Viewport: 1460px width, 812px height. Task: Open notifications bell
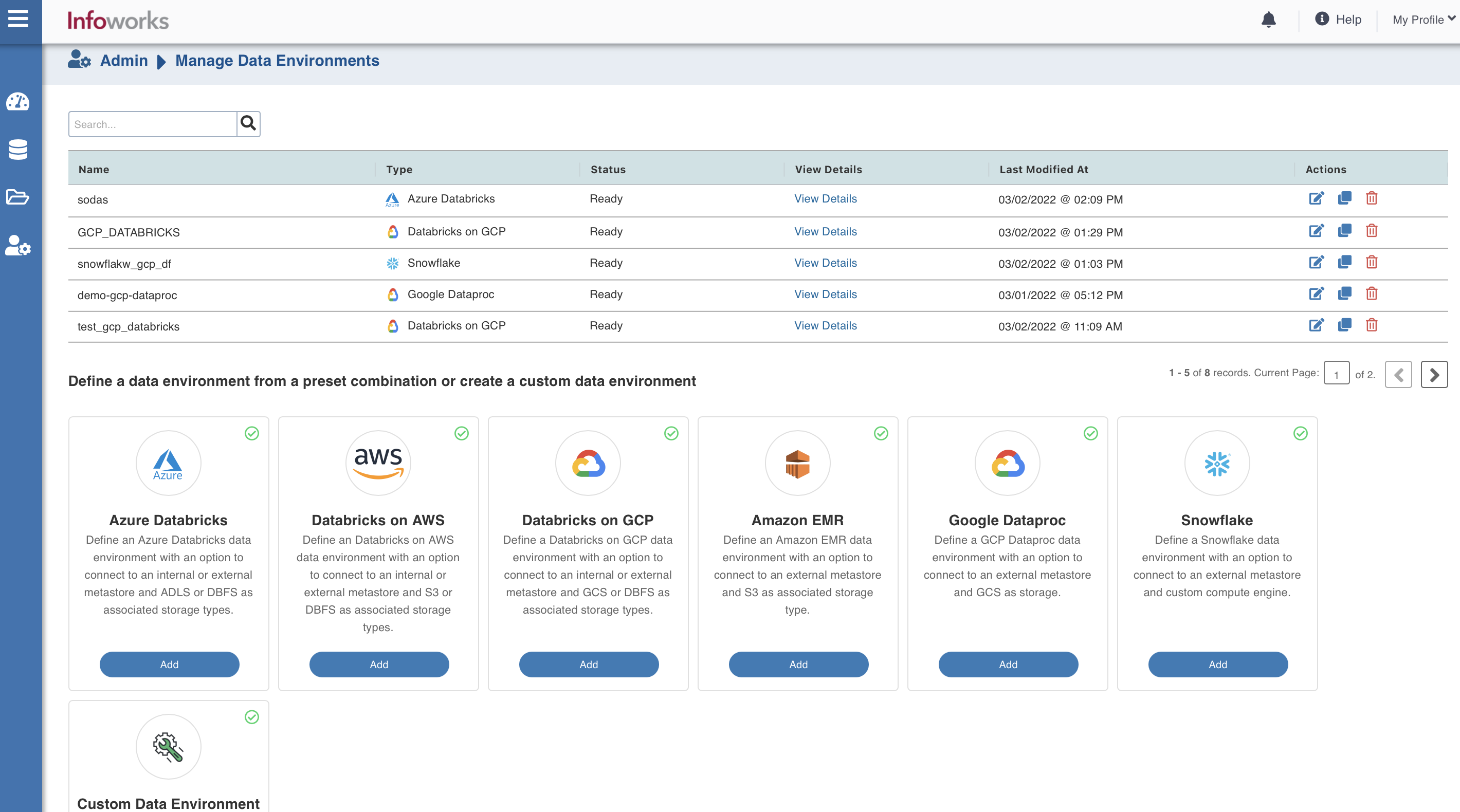[x=1268, y=20]
